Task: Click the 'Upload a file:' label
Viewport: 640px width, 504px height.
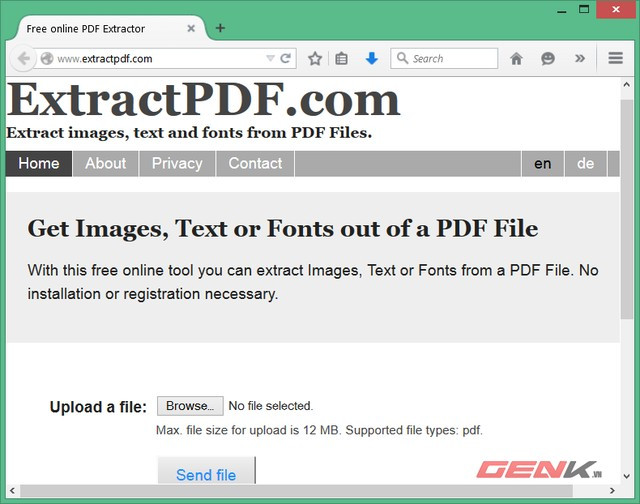Action: point(98,407)
